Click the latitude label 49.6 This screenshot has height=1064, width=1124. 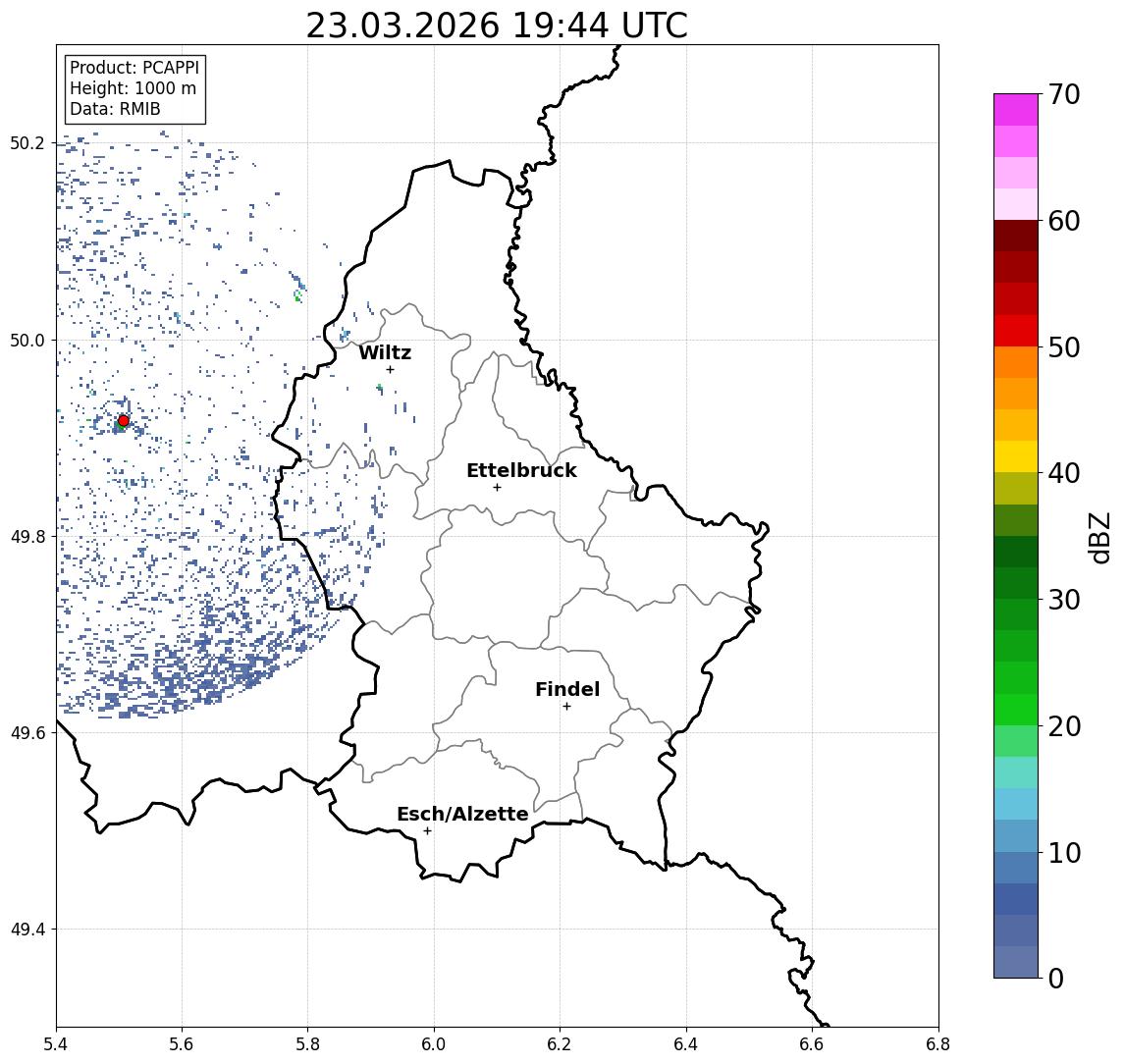coord(27,733)
